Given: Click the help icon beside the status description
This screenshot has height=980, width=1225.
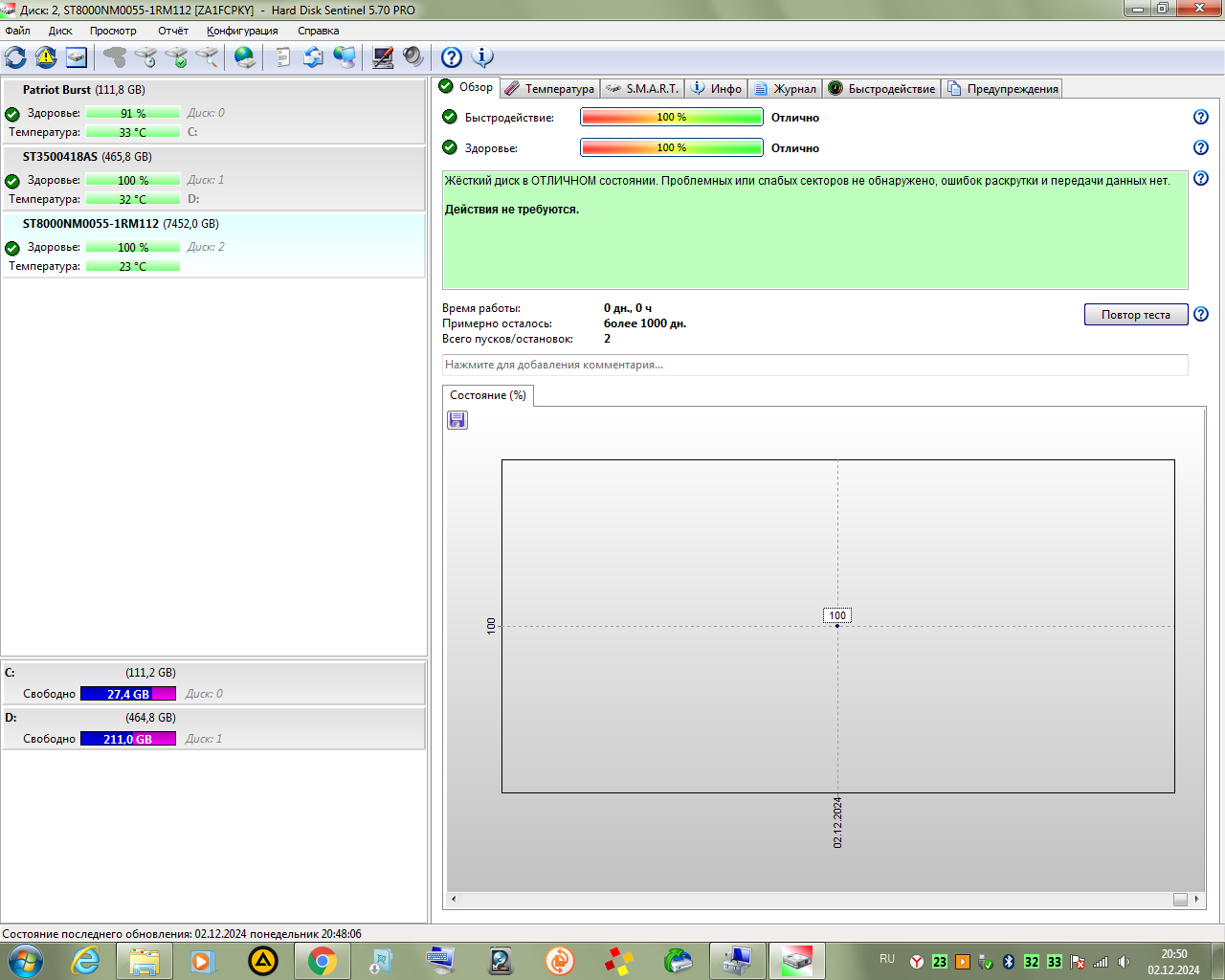Looking at the screenshot, I should tap(1201, 178).
